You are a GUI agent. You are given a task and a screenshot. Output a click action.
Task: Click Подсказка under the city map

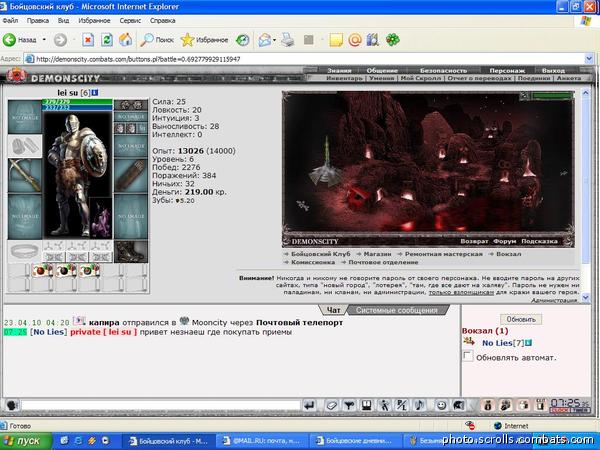[539, 241]
